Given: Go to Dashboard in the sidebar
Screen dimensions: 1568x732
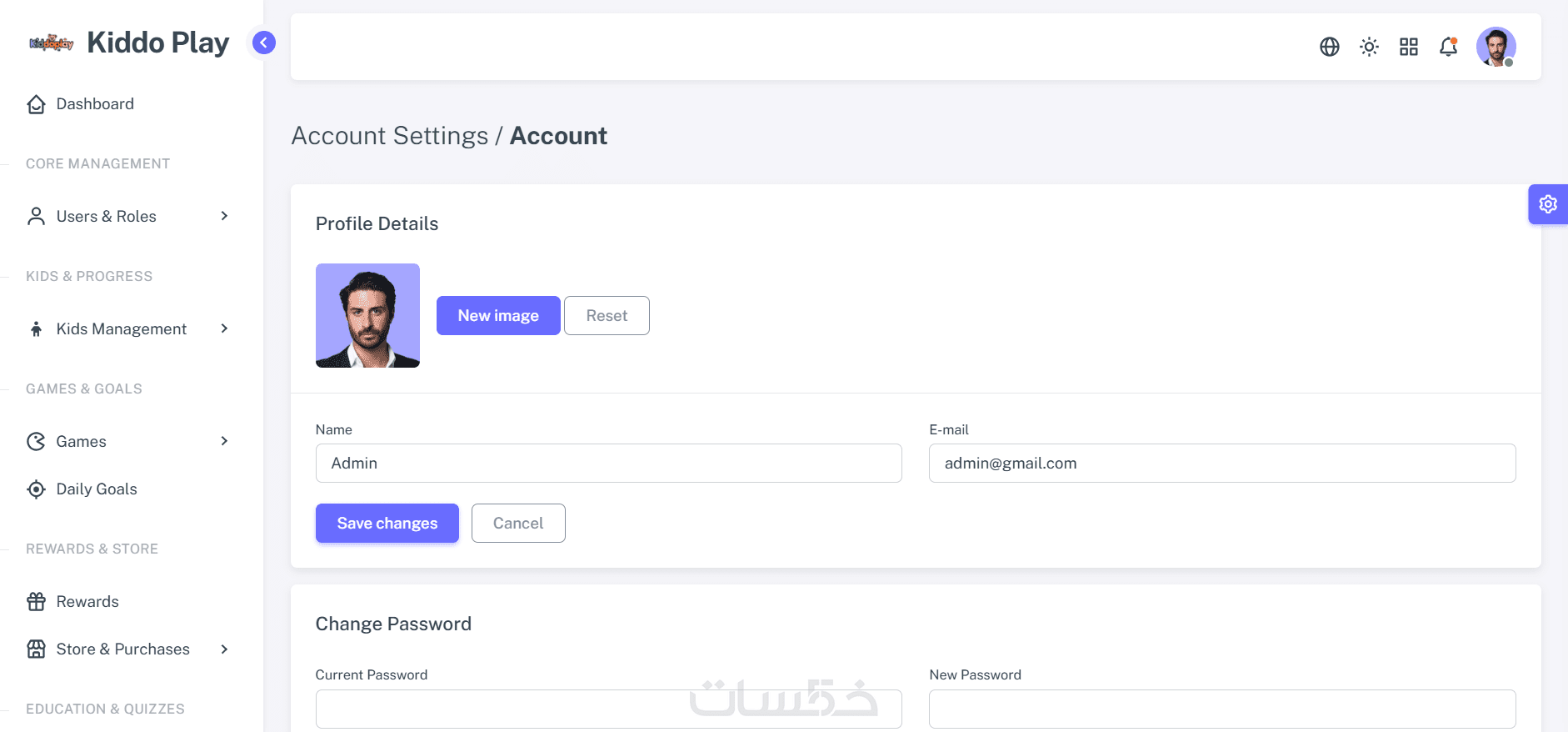Looking at the screenshot, I should tap(95, 104).
